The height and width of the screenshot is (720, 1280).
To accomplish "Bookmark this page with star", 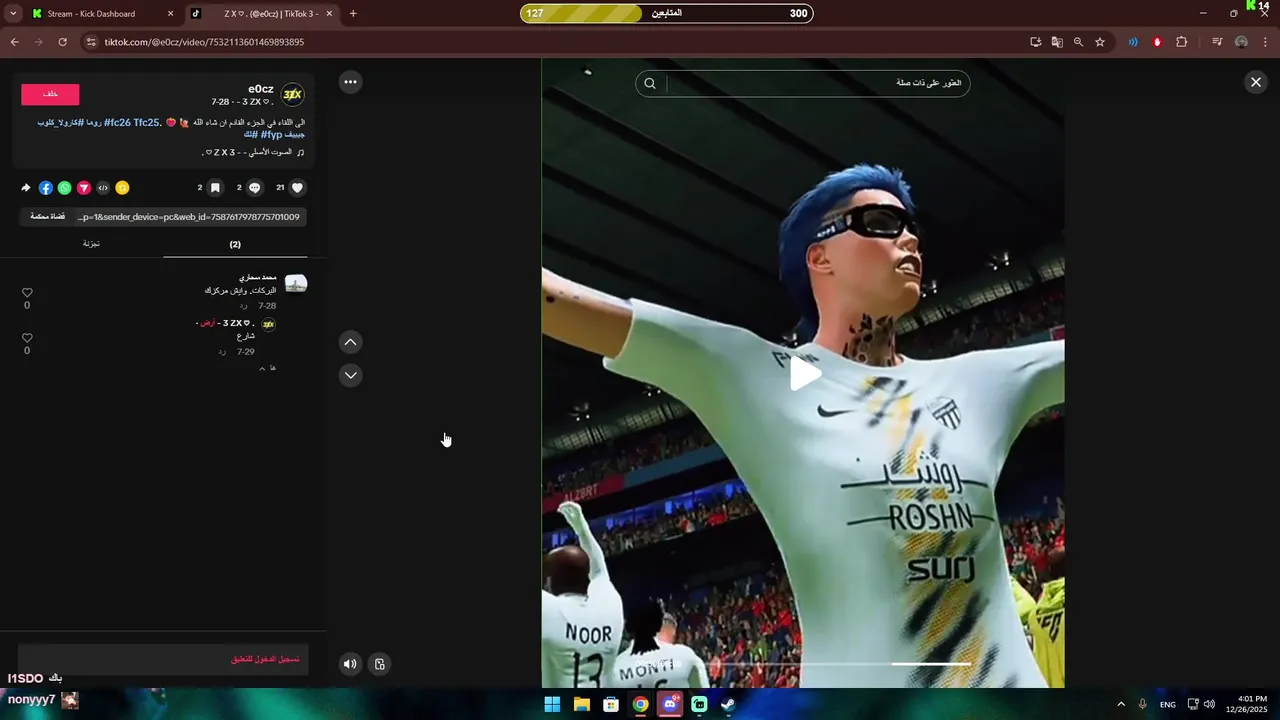I will click(x=1100, y=42).
